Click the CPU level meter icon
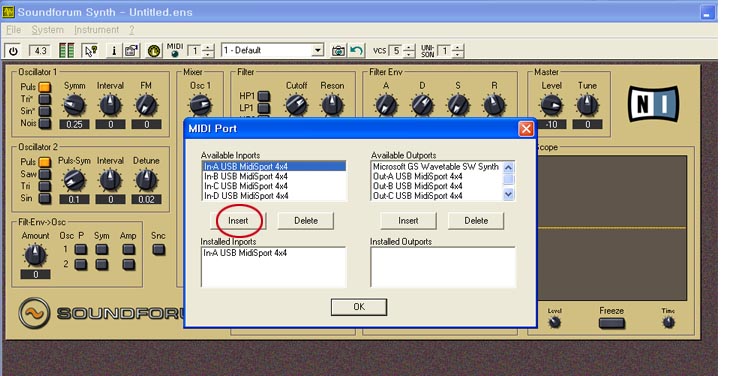Screen dimensions: 729x376 [66, 51]
